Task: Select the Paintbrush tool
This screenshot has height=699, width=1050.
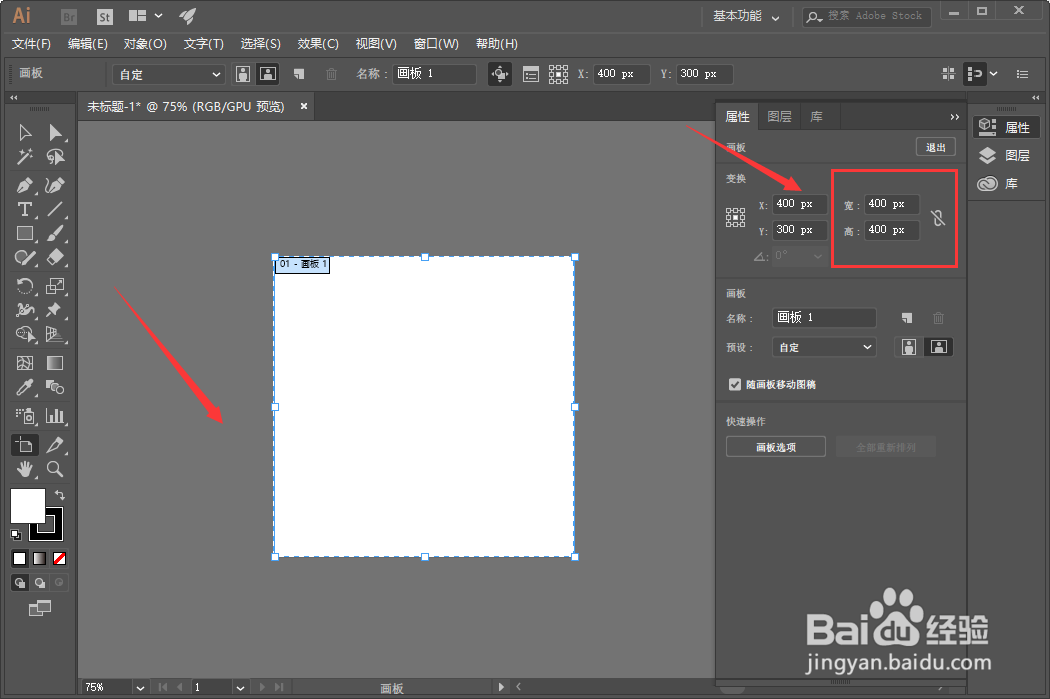Action: pos(55,233)
